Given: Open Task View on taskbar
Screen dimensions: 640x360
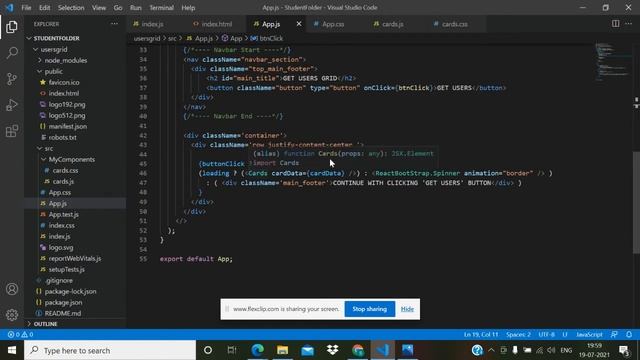Looking at the screenshot, I should coord(232,350).
